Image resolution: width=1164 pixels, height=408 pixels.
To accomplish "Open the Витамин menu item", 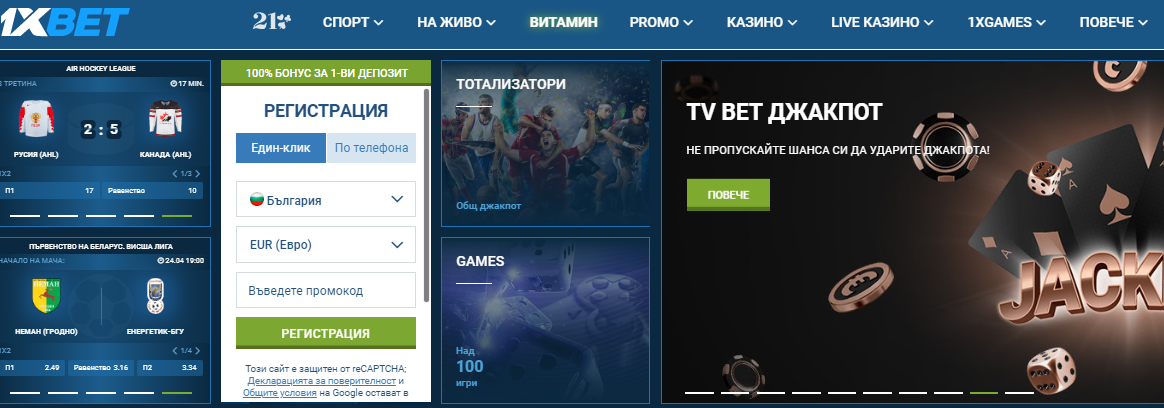I will pyautogui.click(x=563, y=22).
